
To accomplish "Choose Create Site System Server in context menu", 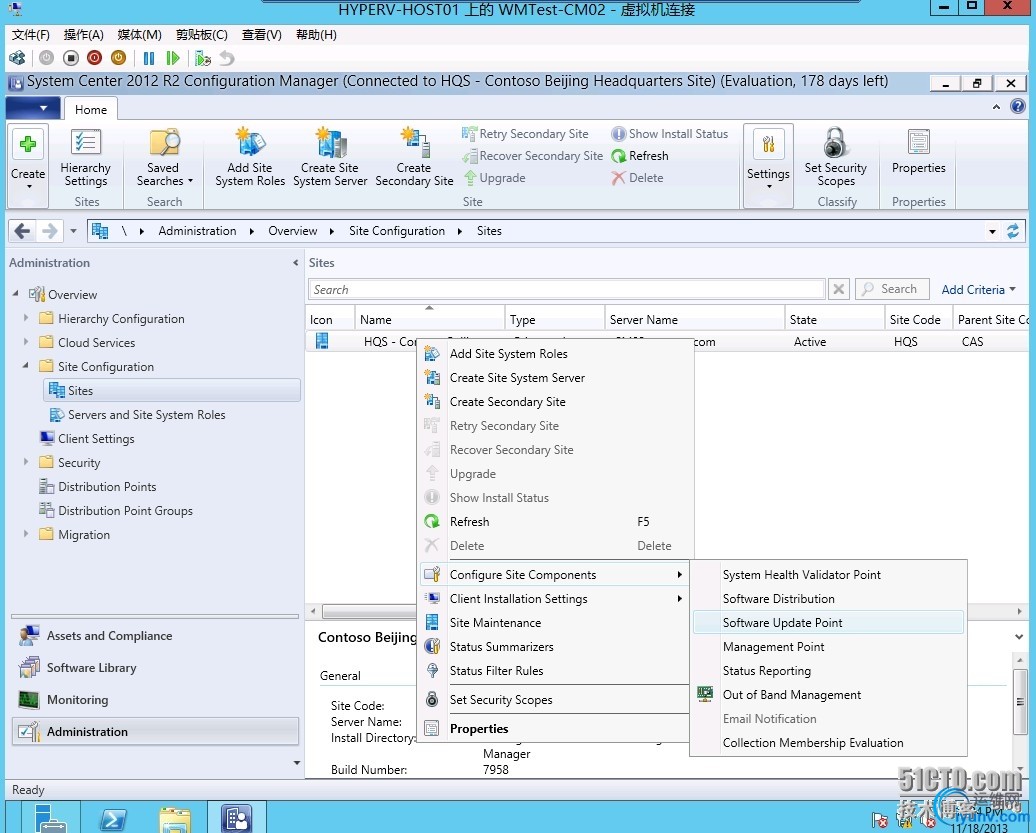I will (556, 378).
